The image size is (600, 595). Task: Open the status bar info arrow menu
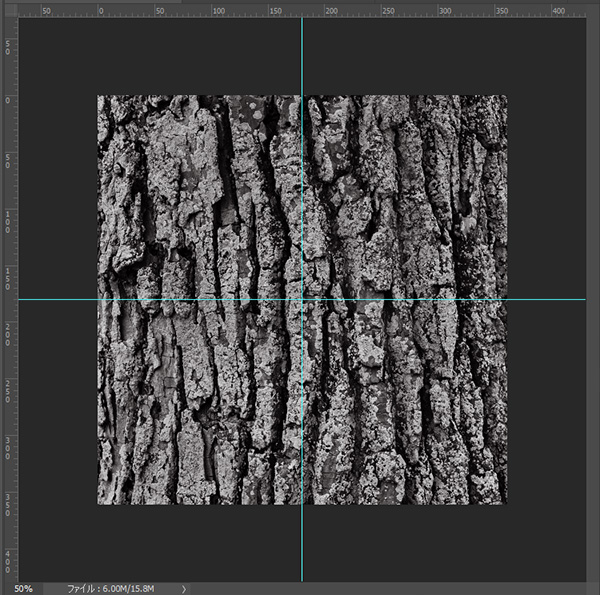184,589
